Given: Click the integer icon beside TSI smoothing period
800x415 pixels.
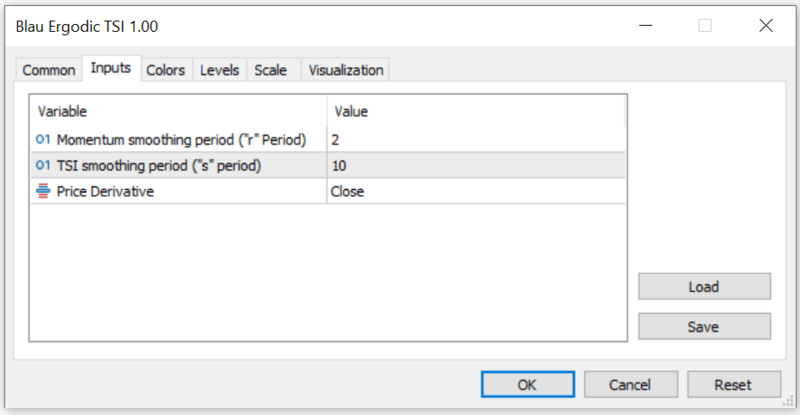Looking at the screenshot, I should click(43, 165).
